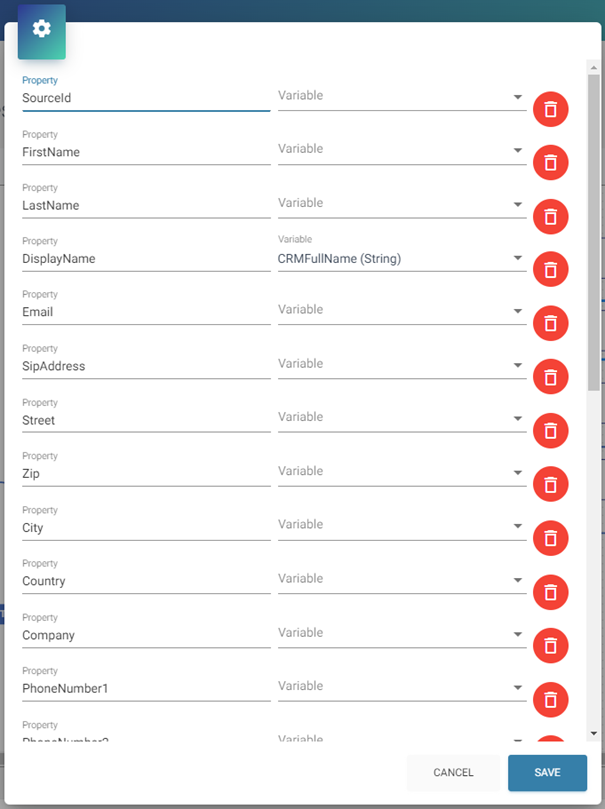Delete the FirstName property row
605x809 pixels.
coord(550,162)
